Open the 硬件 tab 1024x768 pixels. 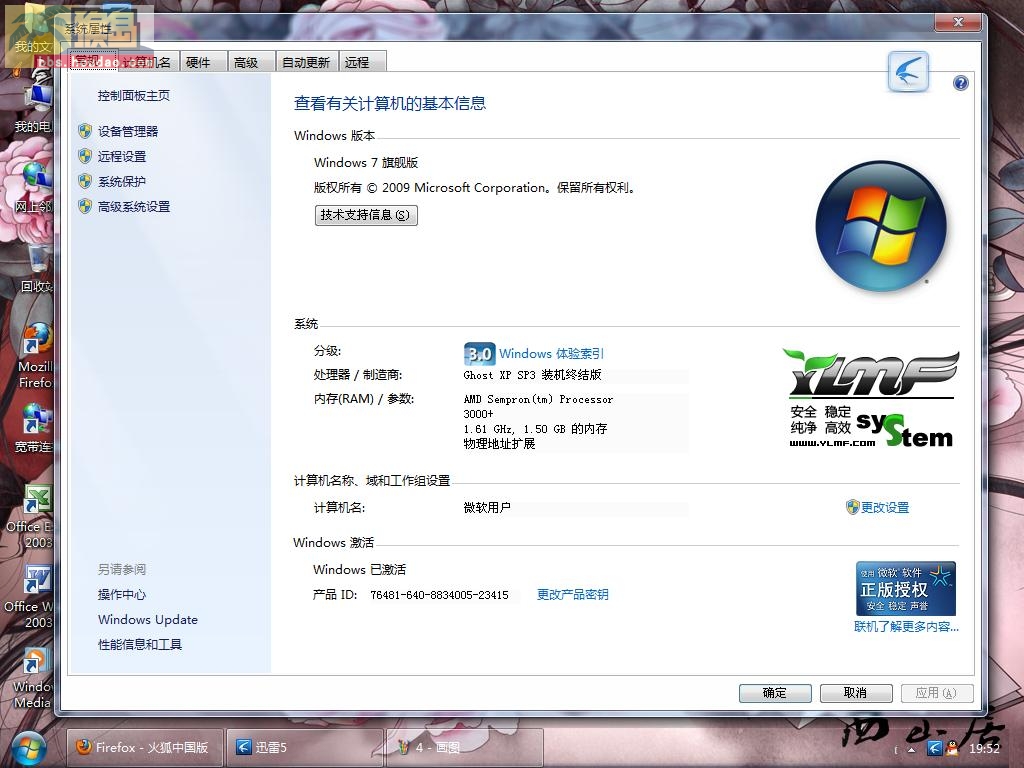[x=202, y=62]
